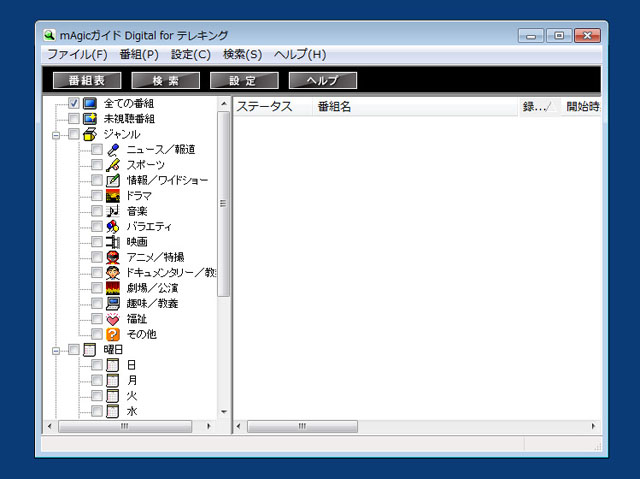
Task: Select the 劇場／公演 tree label
Action: click(x=152, y=288)
